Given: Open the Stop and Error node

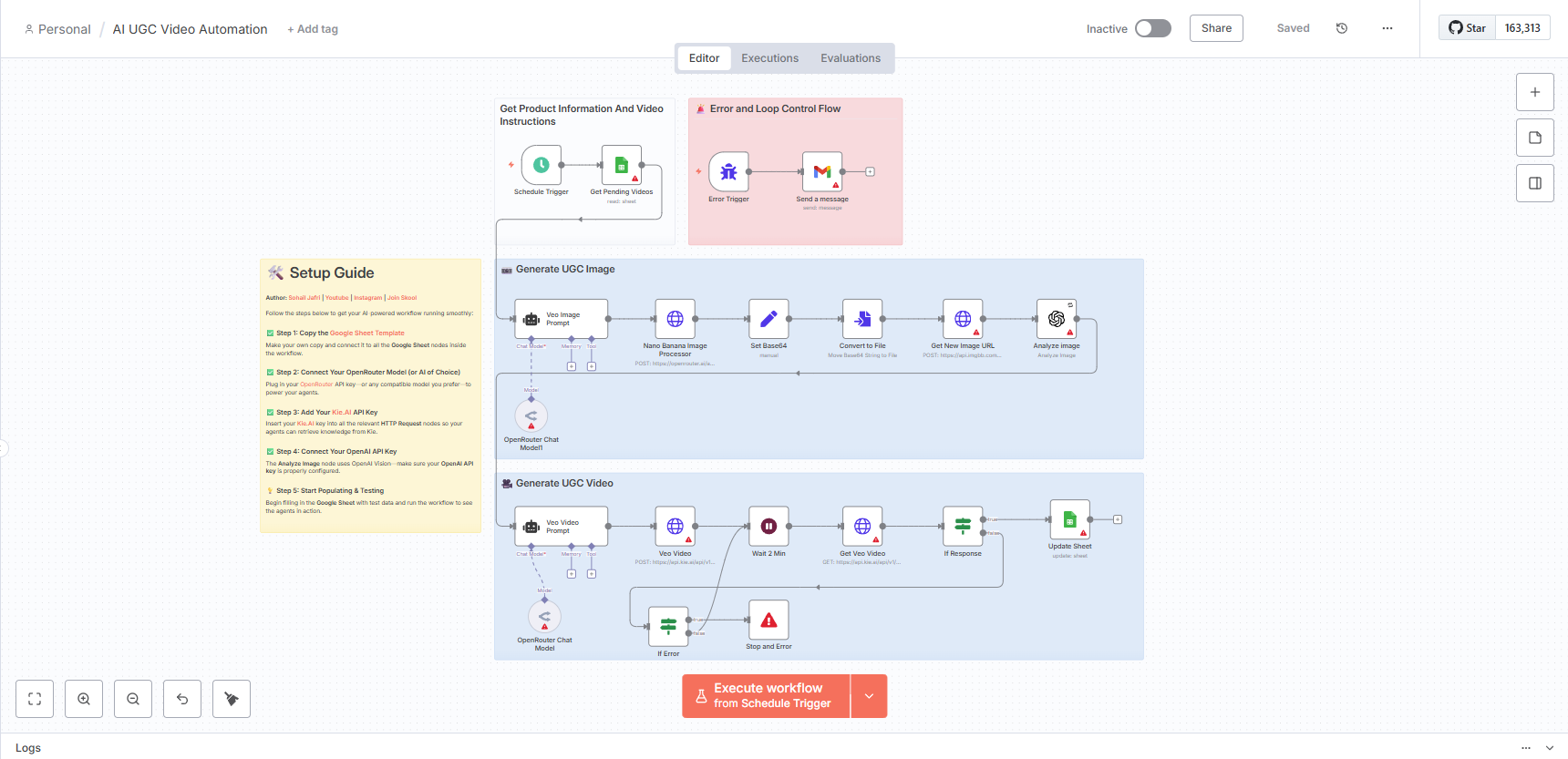Looking at the screenshot, I should [769, 621].
